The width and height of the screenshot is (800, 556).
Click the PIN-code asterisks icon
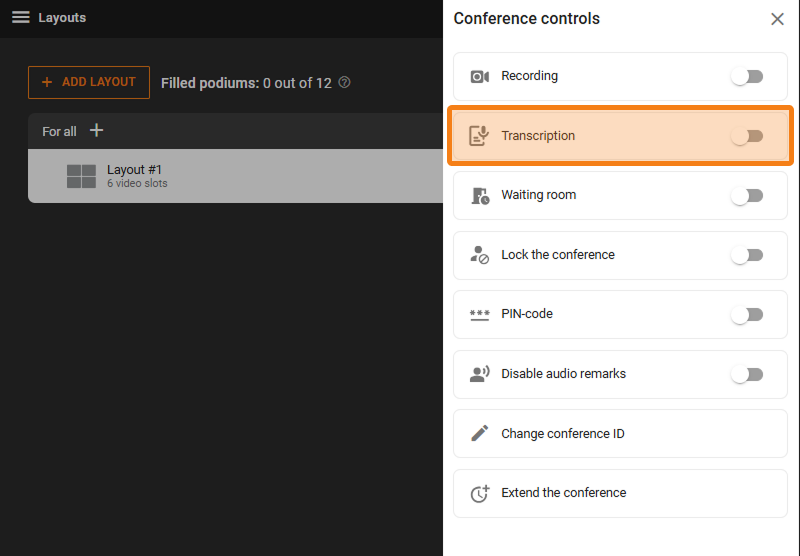coord(480,315)
